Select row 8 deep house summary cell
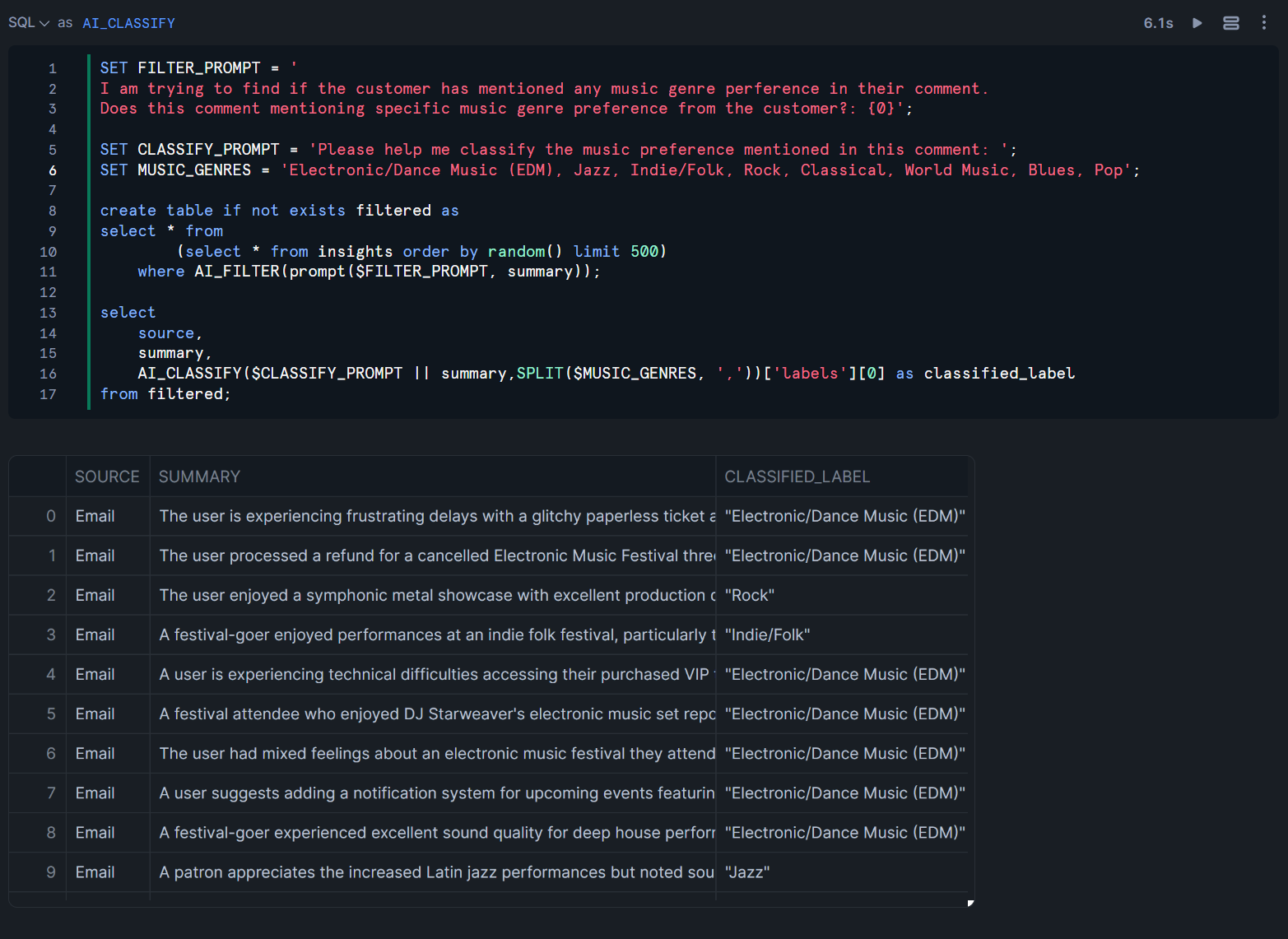 pyautogui.click(x=433, y=832)
